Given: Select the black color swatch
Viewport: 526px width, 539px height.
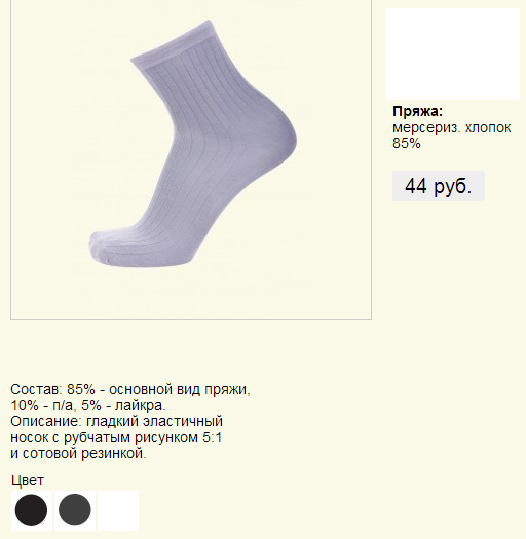Looking at the screenshot, I should tap(31, 511).
